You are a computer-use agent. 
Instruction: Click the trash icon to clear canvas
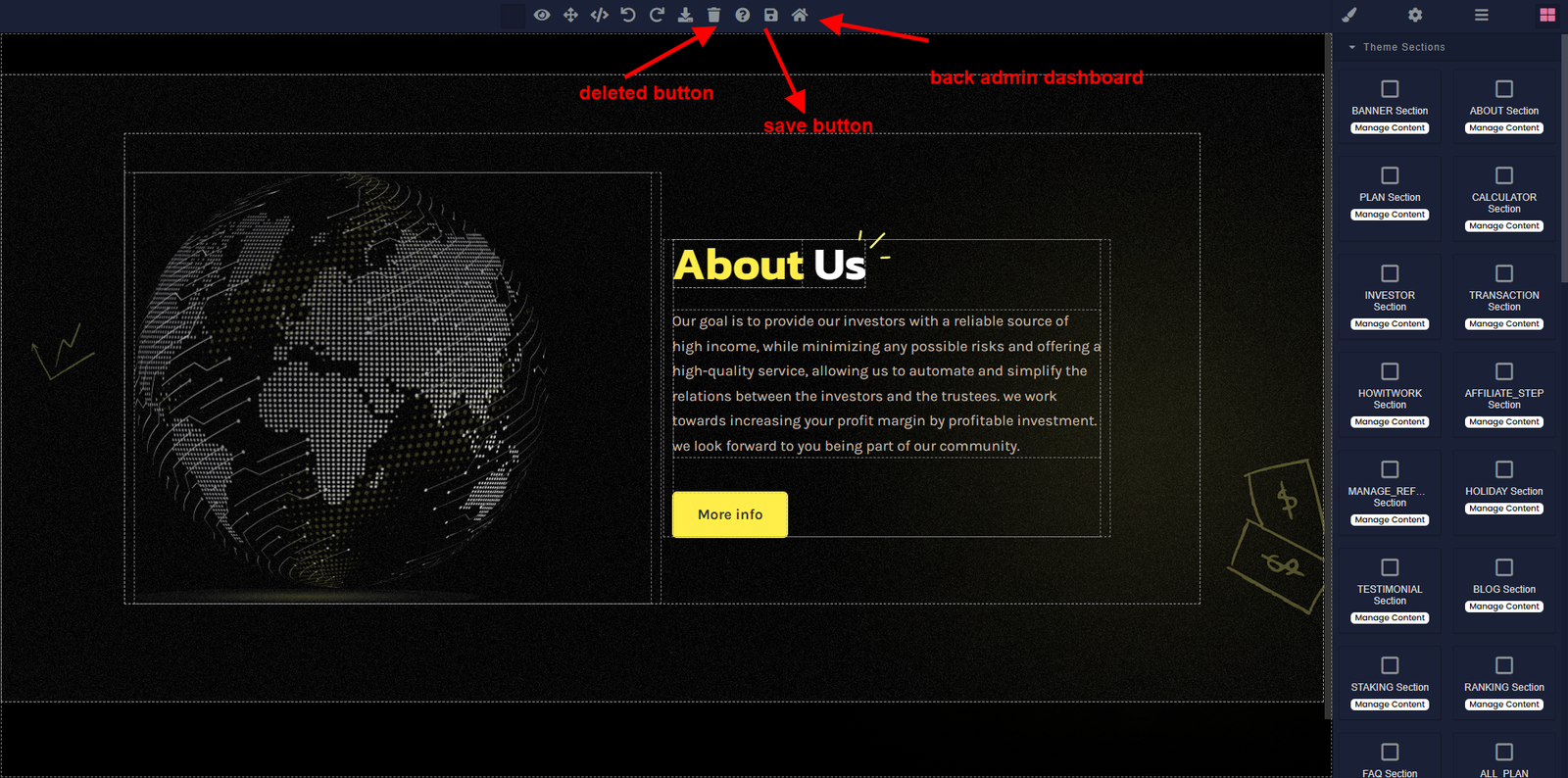pos(713,15)
